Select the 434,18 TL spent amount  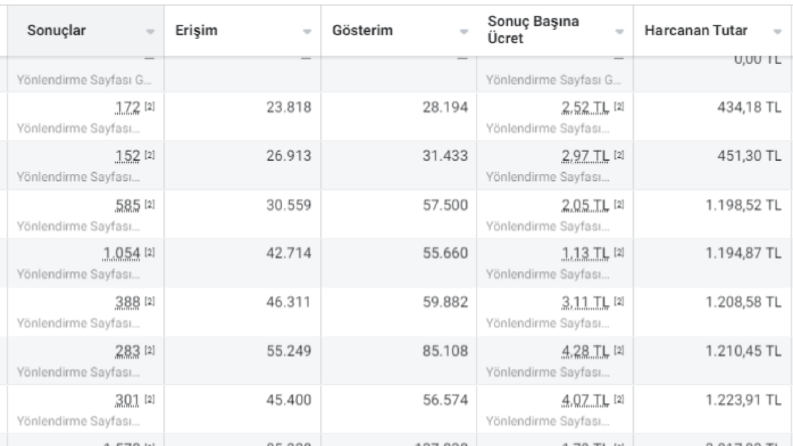[x=749, y=107]
